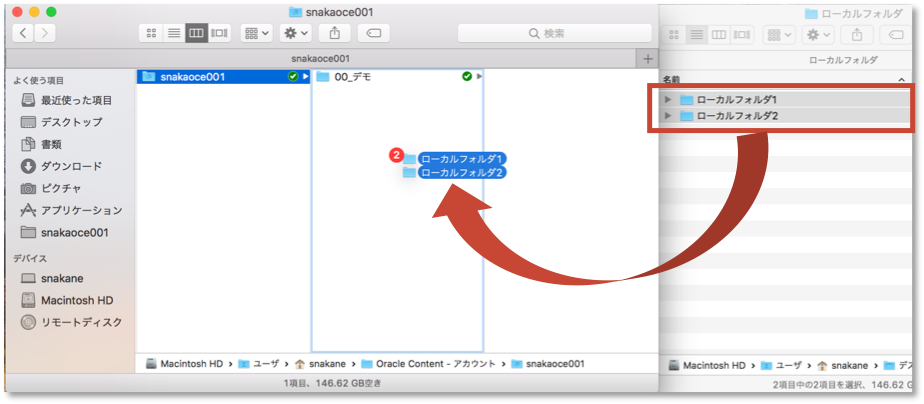Click Oracle Content - アカウント in path bar
The height and width of the screenshot is (404, 924).
(x=435, y=364)
